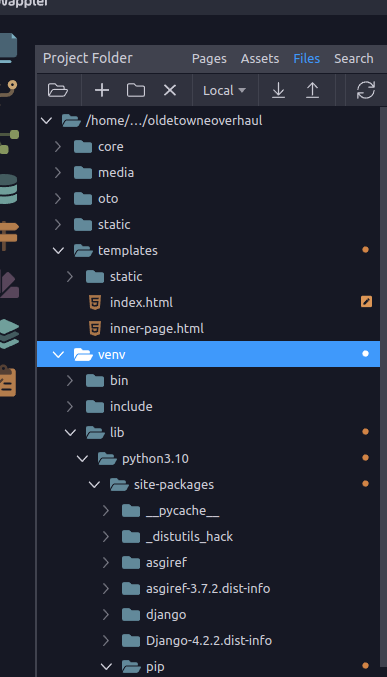
Task: Delete selected item with X icon
Action: [170, 90]
